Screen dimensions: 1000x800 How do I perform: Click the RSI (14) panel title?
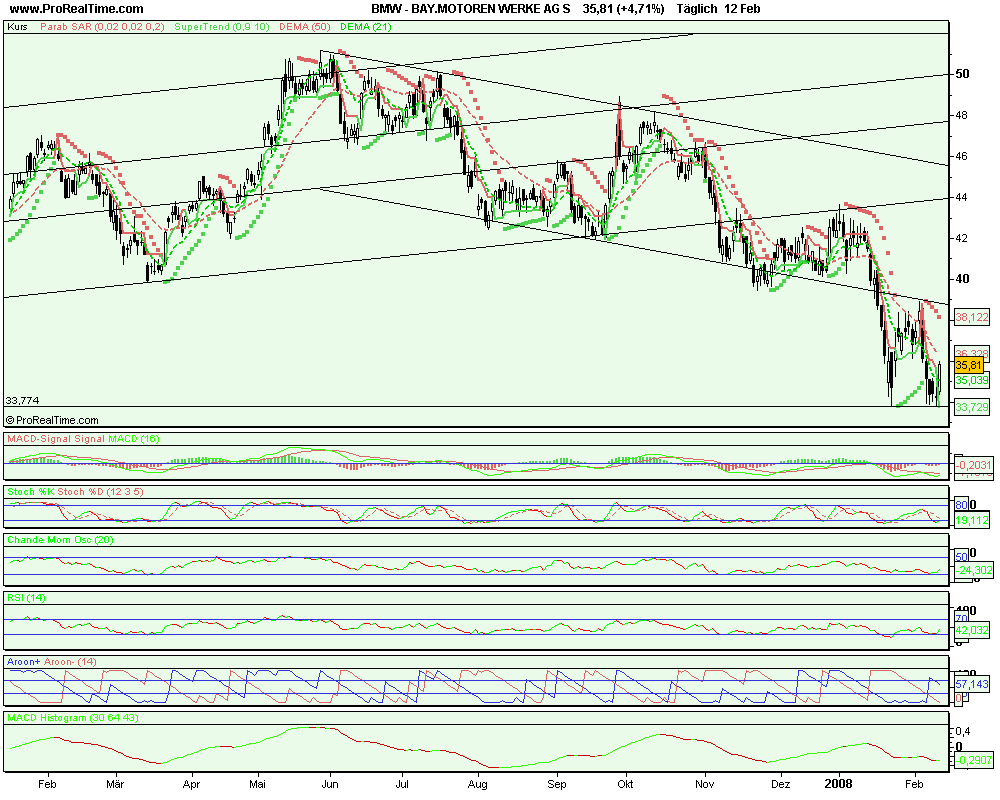tap(26, 598)
